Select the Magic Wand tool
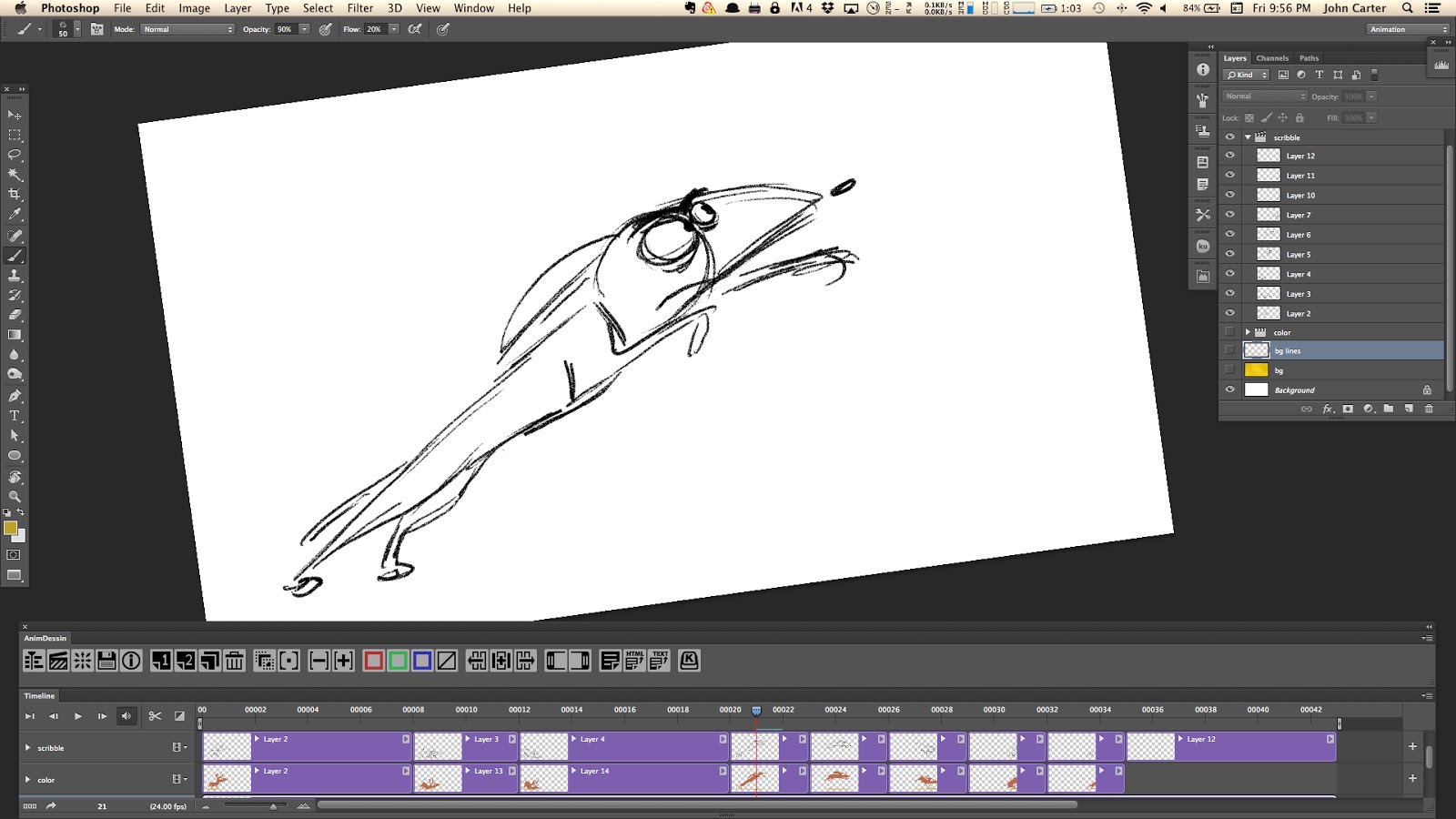 pos(15,175)
